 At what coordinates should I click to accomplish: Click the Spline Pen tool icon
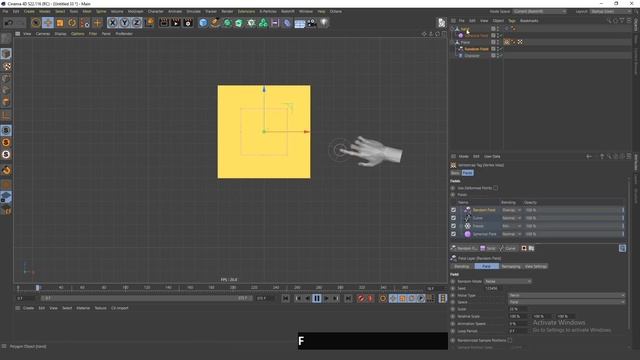click(x=215, y=23)
